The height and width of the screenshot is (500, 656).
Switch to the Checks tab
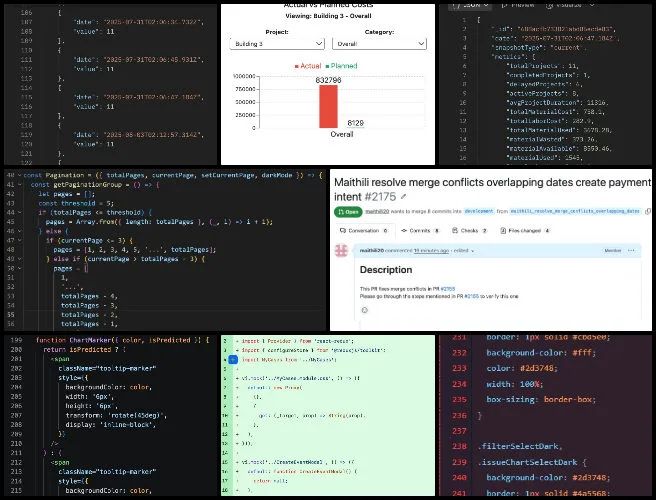click(467, 230)
